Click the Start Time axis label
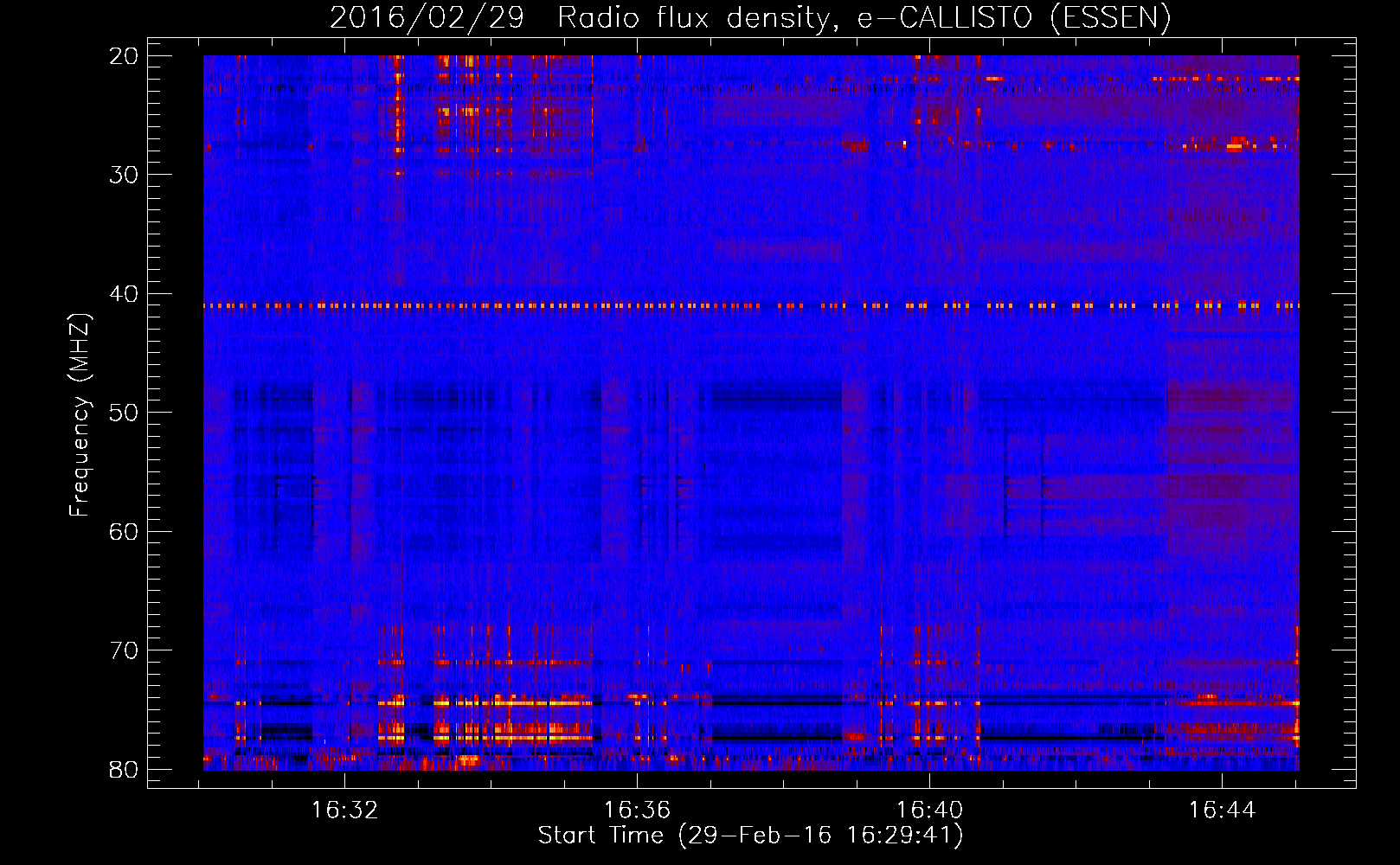 click(750, 836)
